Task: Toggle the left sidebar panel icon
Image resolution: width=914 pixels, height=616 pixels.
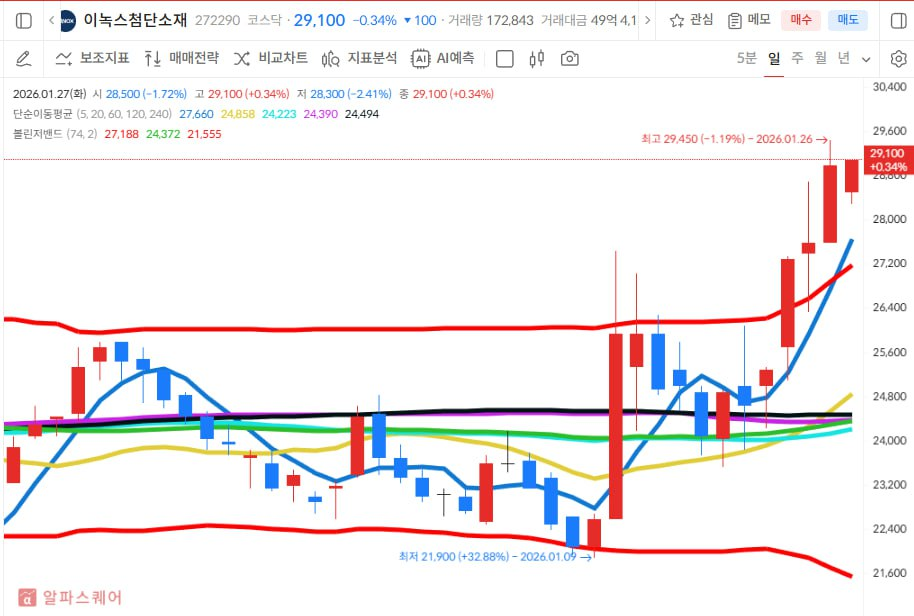Action: tap(24, 20)
